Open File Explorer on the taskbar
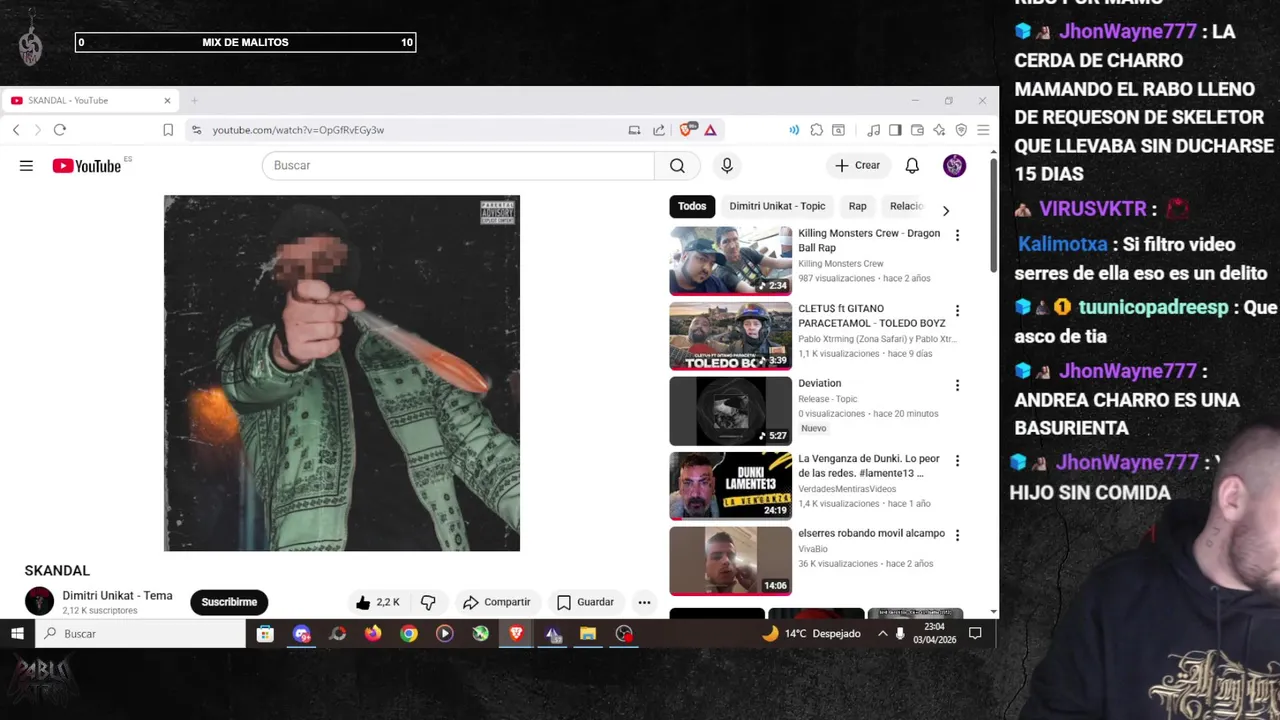 588,633
